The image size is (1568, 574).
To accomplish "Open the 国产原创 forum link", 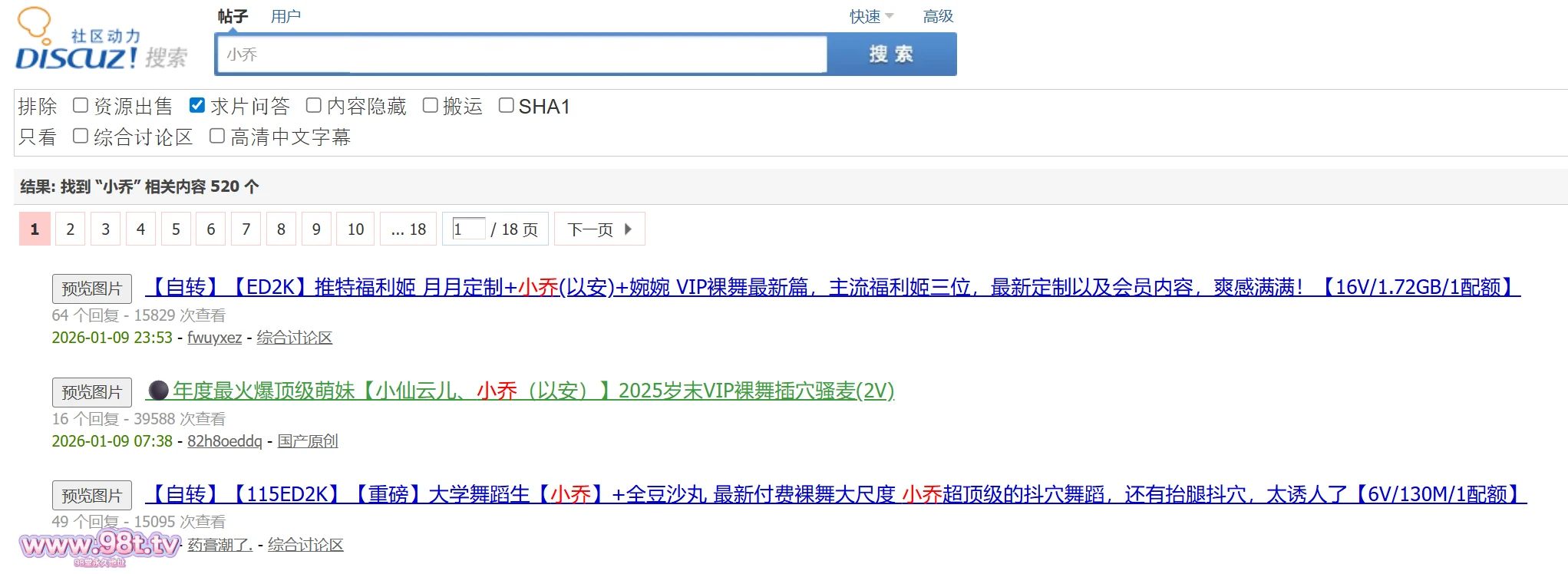I will point(308,441).
